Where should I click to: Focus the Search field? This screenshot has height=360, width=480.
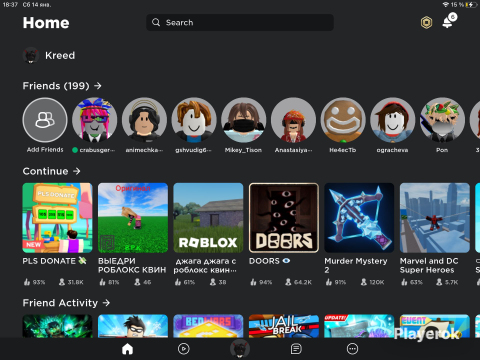pos(240,22)
